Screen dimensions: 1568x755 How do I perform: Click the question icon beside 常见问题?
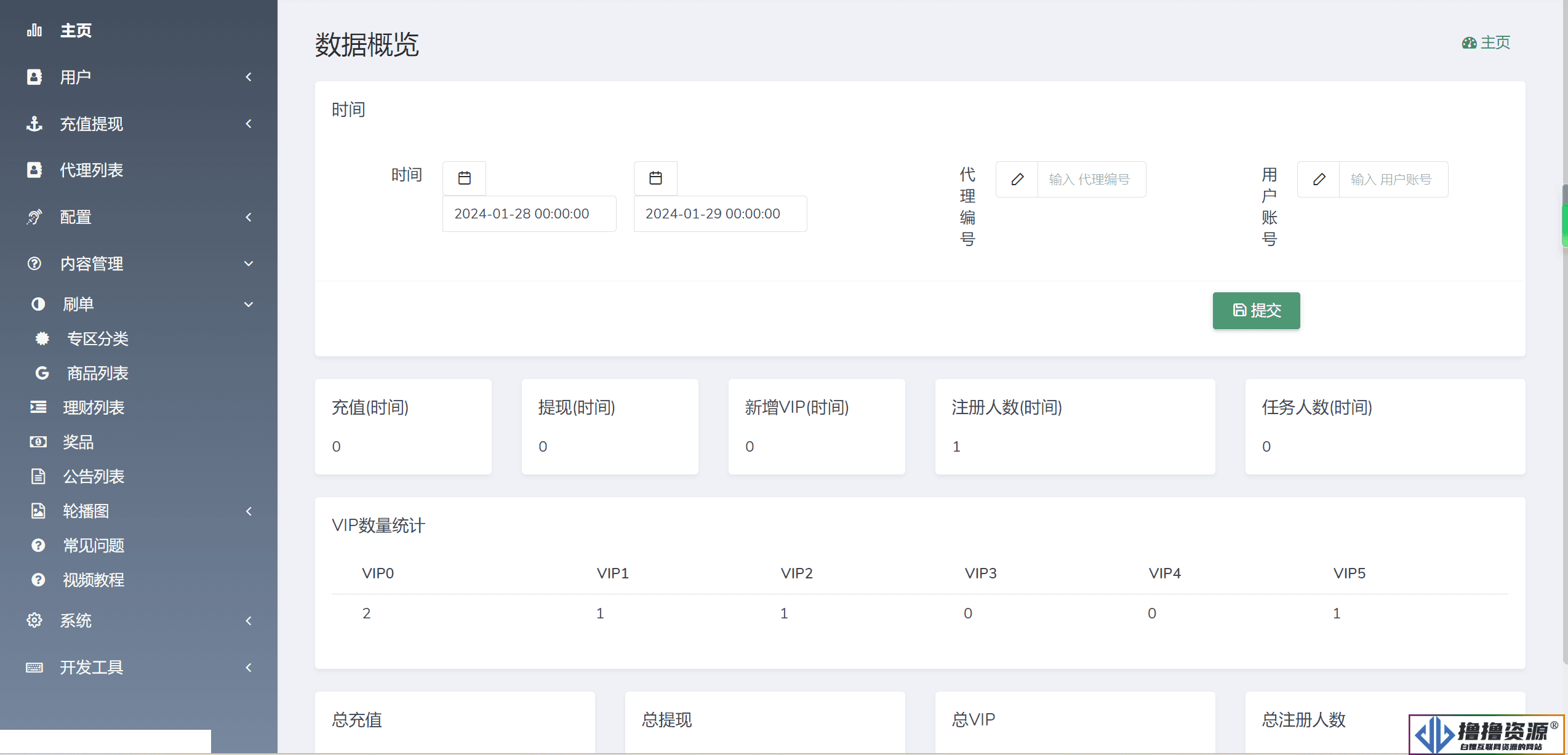[x=38, y=545]
